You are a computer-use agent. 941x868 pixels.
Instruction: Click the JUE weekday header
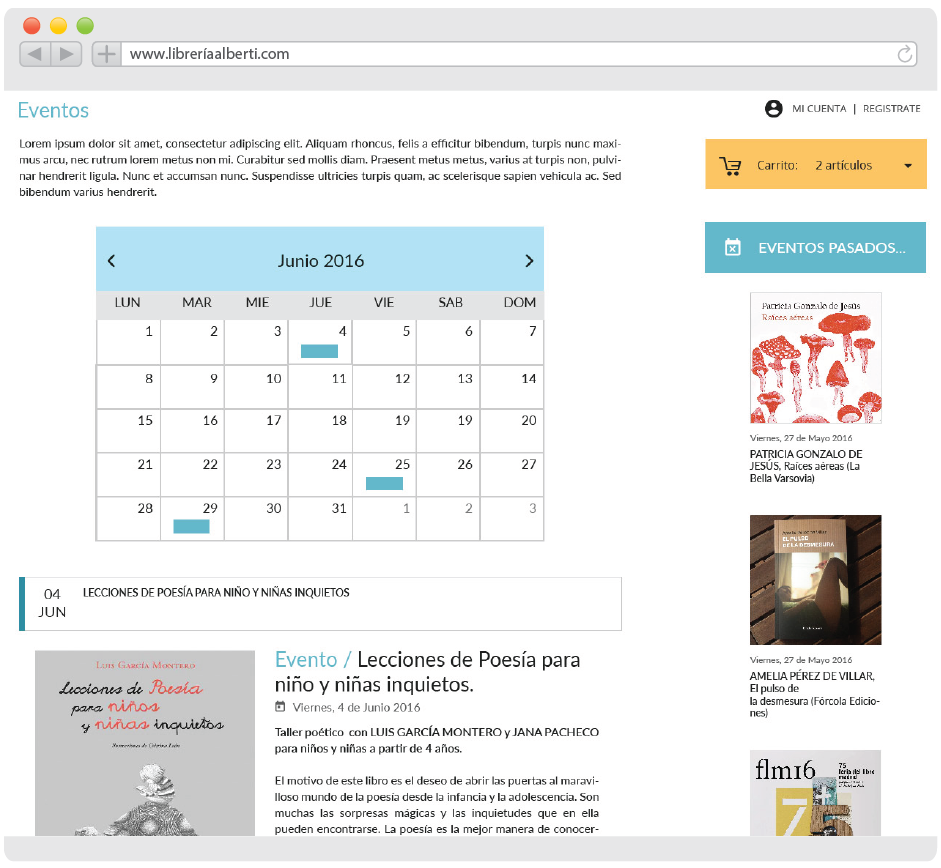[x=320, y=303]
